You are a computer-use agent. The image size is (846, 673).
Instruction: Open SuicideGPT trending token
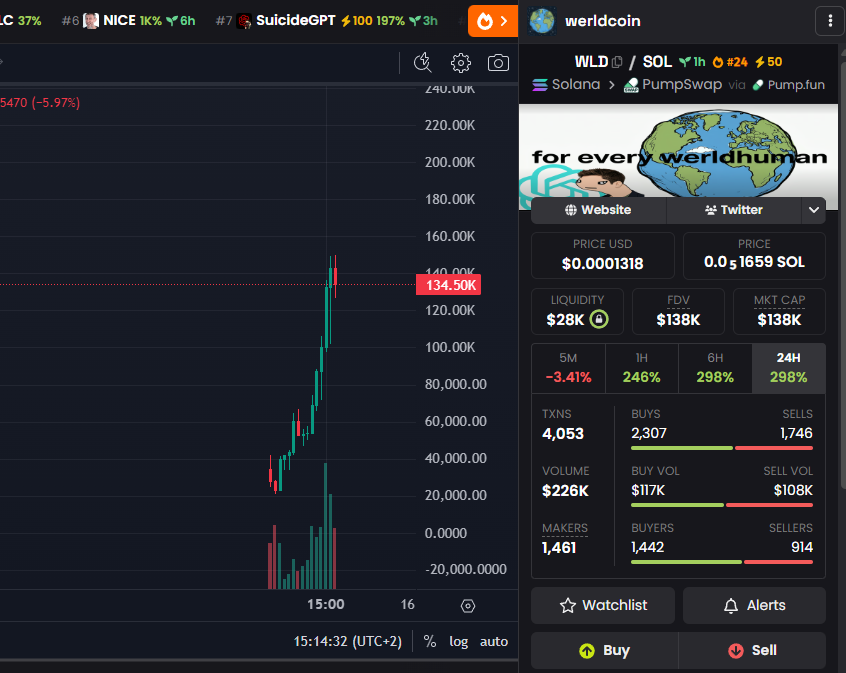[326, 21]
